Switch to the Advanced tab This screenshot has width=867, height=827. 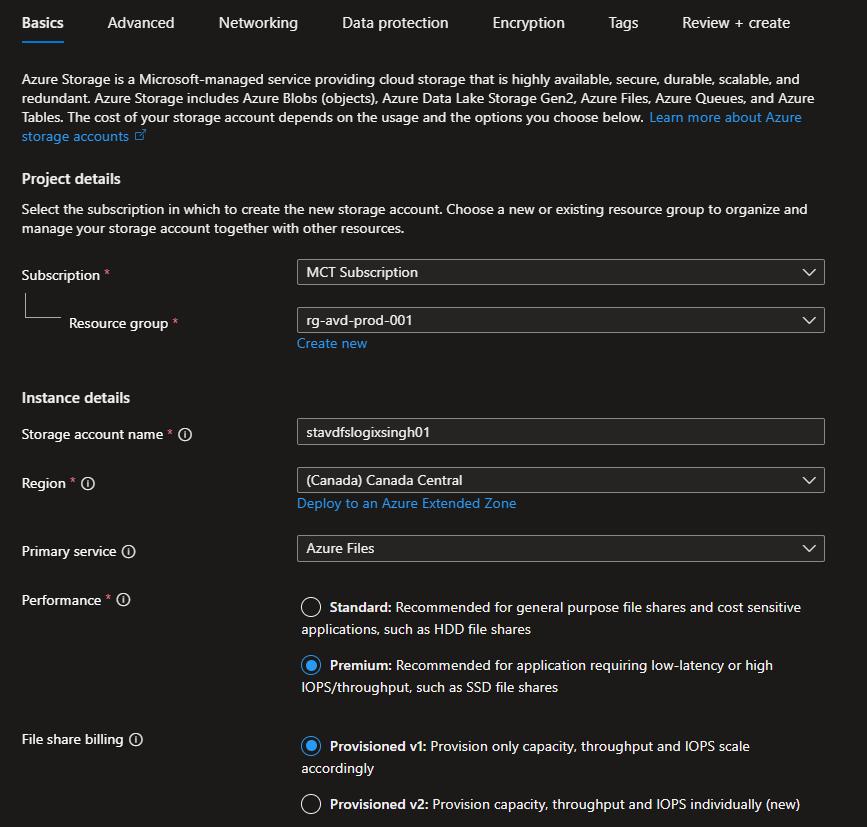(x=141, y=23)
